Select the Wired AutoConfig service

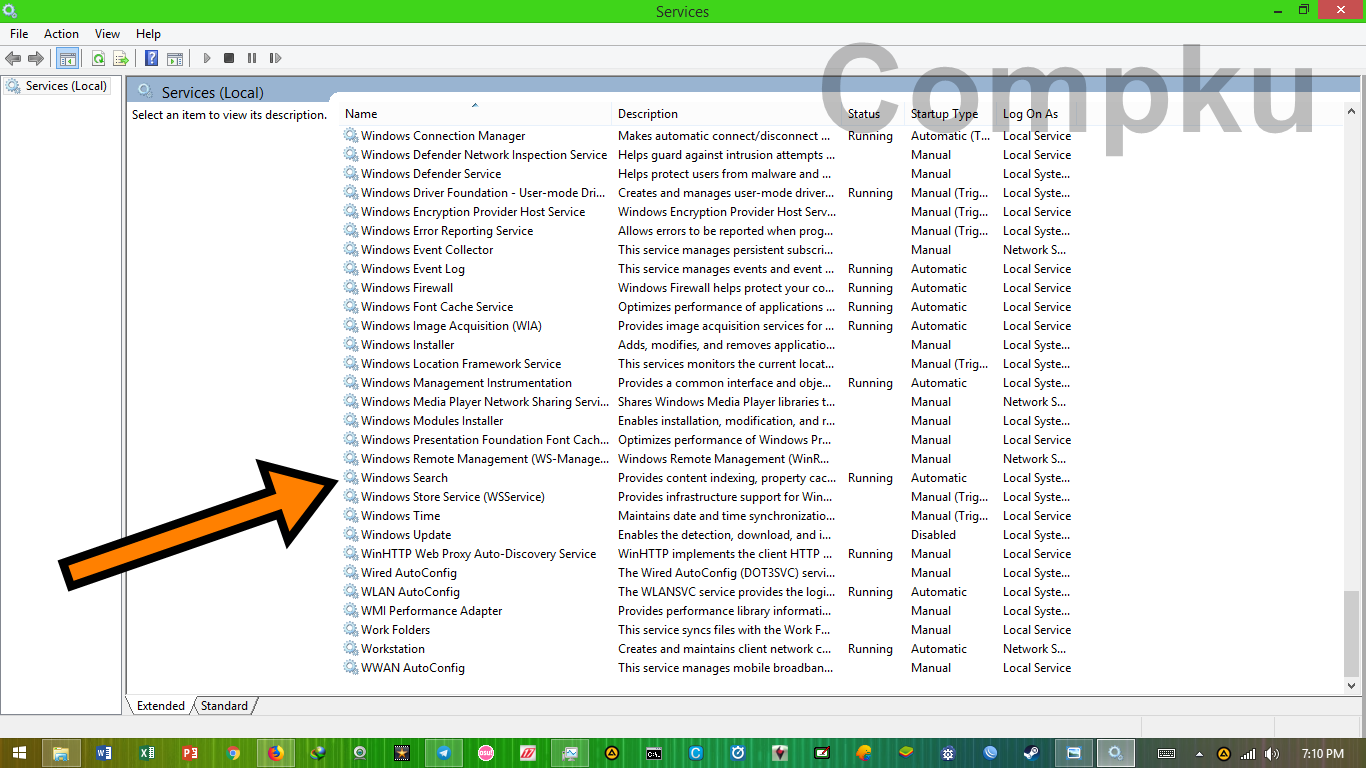[x=409, y=573]
